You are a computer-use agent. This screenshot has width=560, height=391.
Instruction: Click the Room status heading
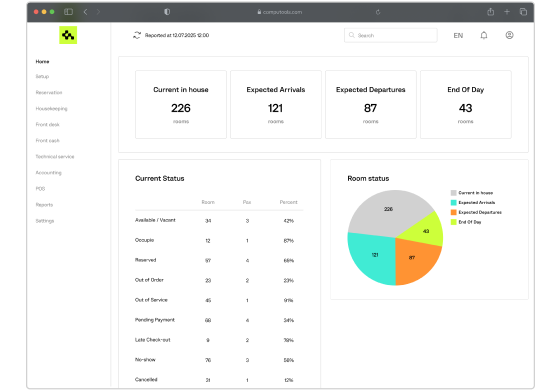pyautogui.click(x=368, y=179)
